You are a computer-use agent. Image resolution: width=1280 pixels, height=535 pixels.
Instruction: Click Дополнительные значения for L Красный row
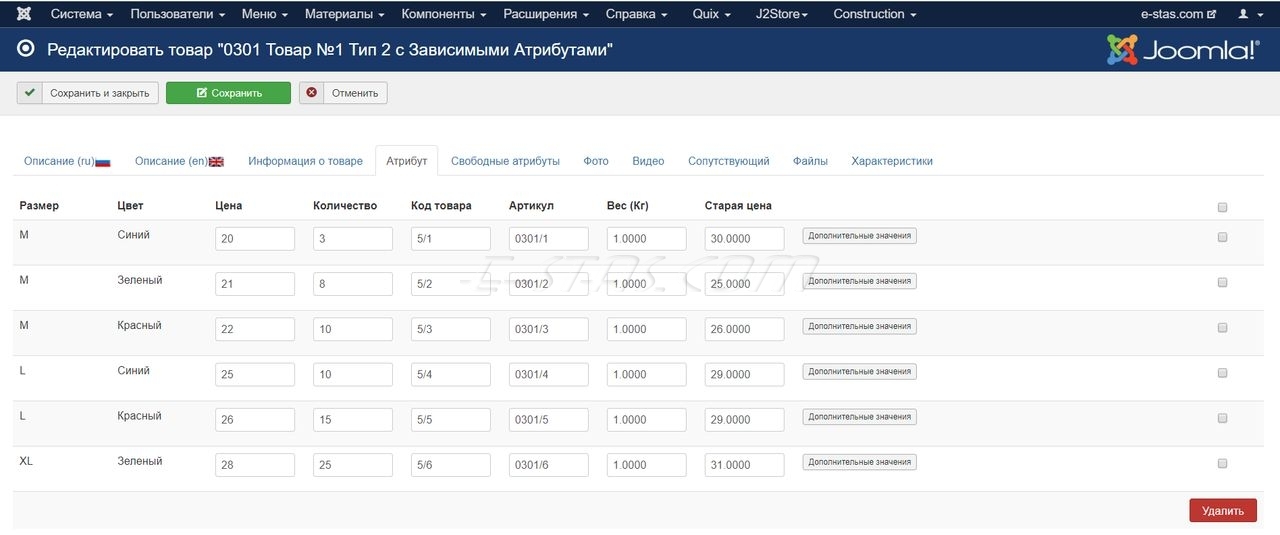pos(860,417)
